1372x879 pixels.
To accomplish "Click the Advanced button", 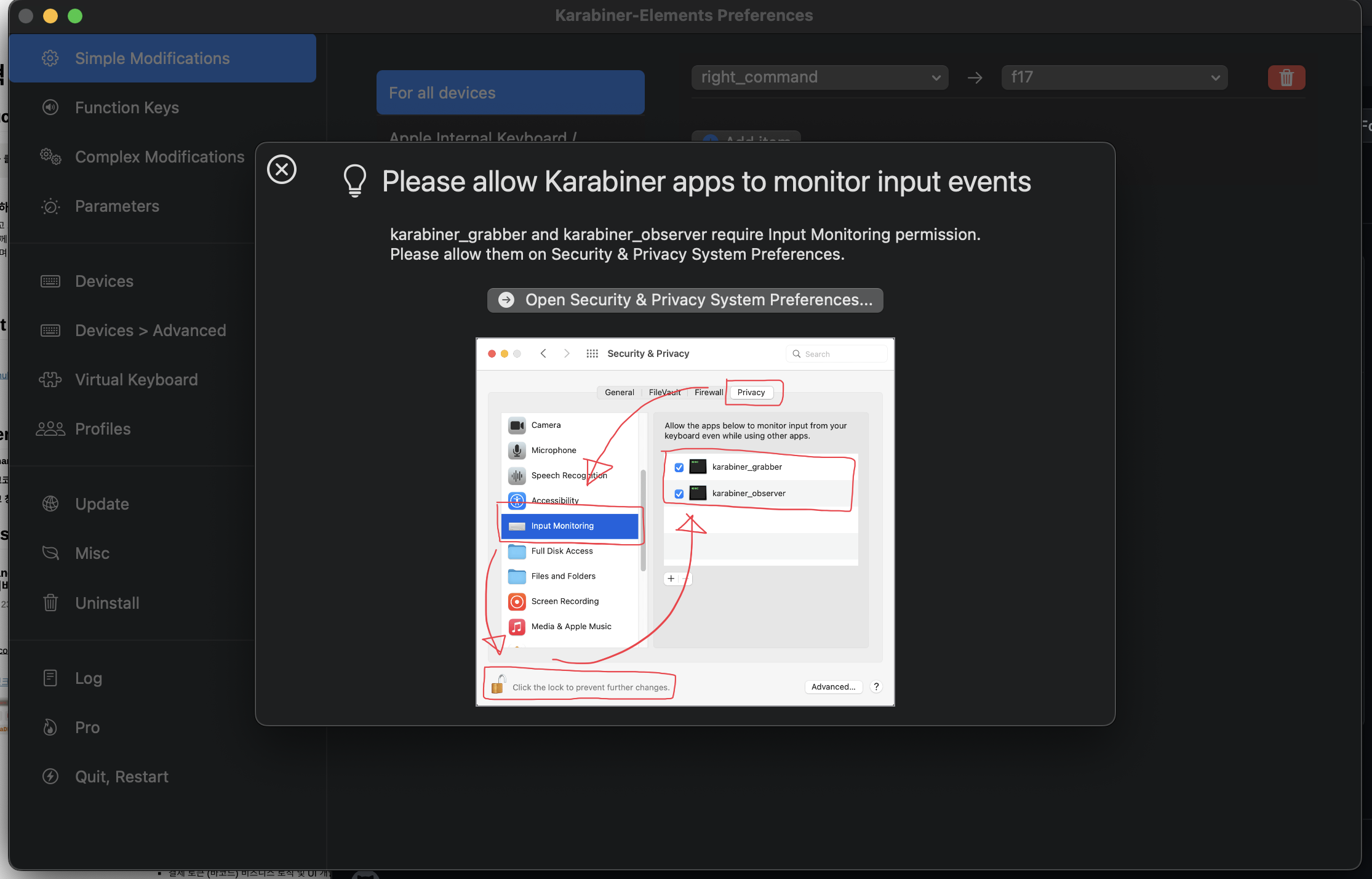I will point(833,686).
